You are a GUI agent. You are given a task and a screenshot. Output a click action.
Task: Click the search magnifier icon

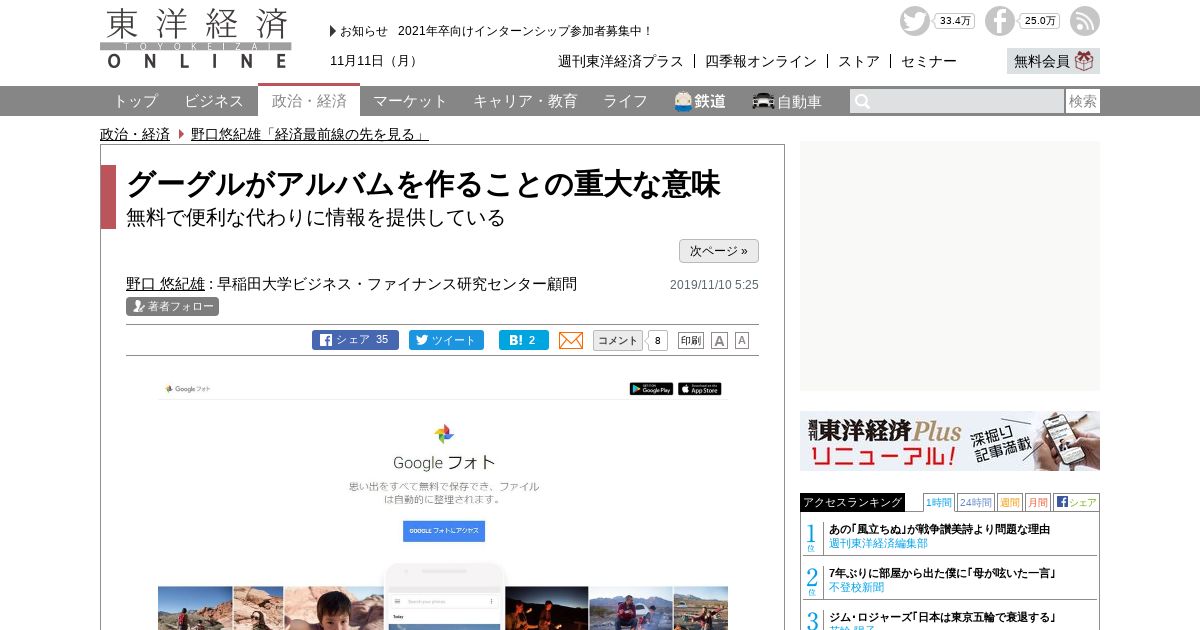862,101
